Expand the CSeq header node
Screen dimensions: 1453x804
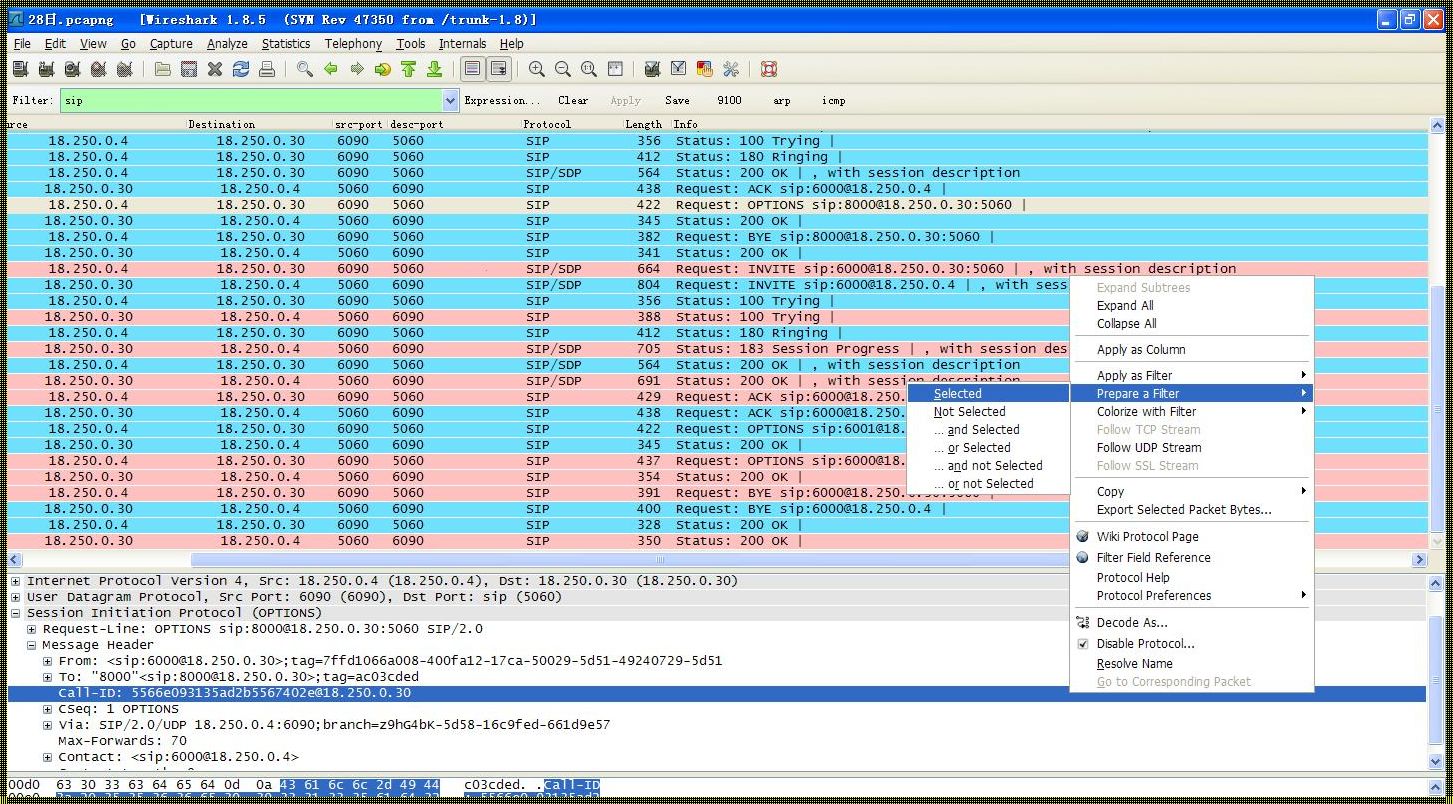[48, 709]
